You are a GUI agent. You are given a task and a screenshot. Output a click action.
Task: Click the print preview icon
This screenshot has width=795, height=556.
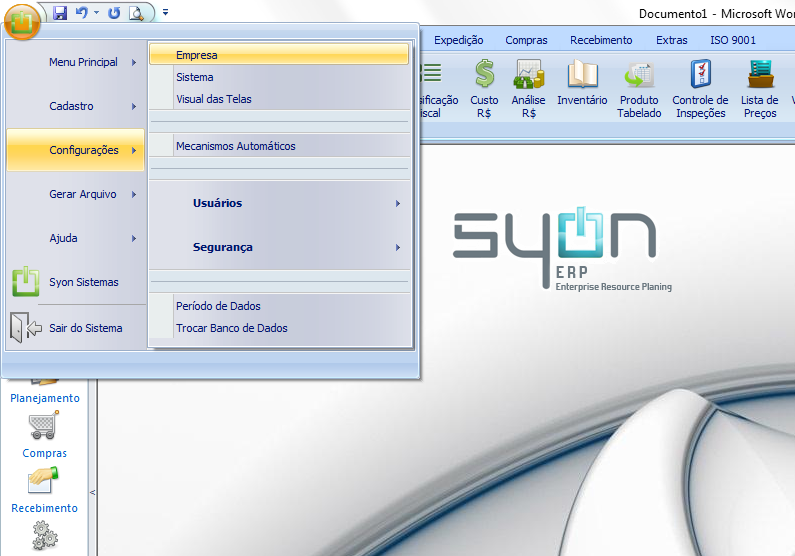click(136, 13)
